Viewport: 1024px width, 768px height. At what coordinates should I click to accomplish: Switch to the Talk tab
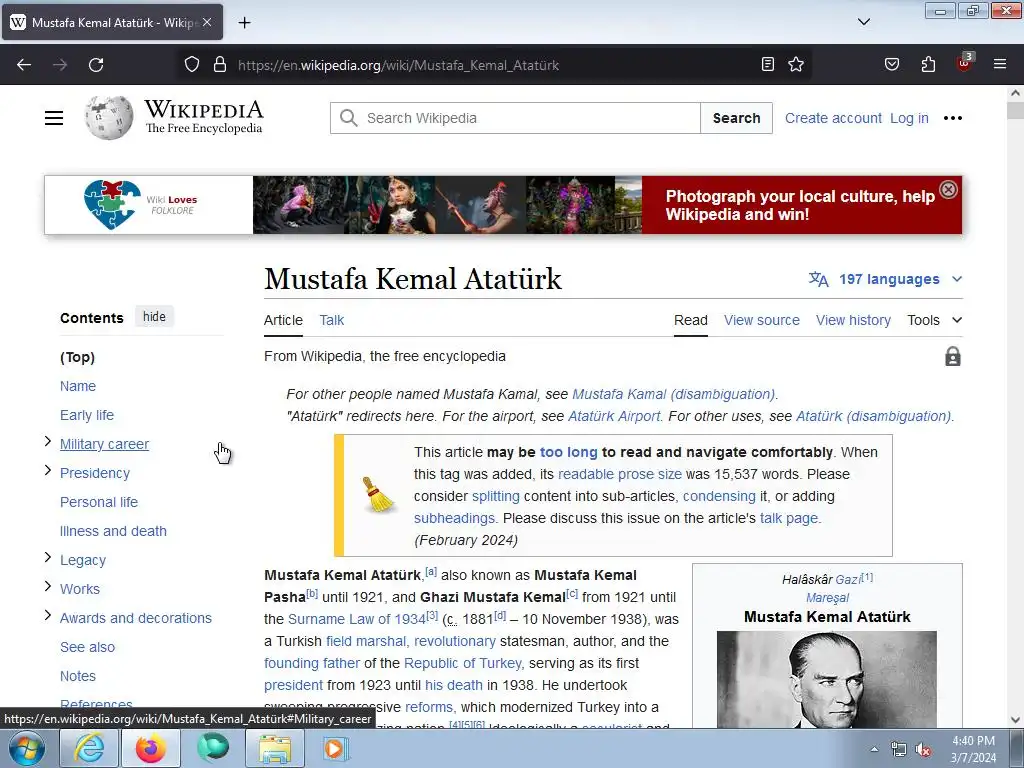click(332, 320)
